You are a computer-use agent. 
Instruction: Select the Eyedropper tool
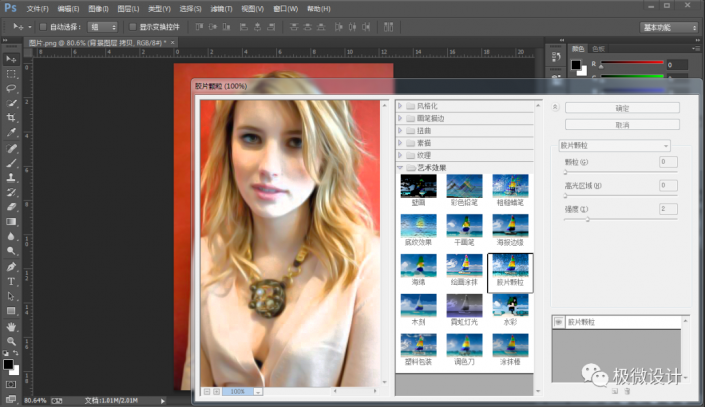(11, 132)
